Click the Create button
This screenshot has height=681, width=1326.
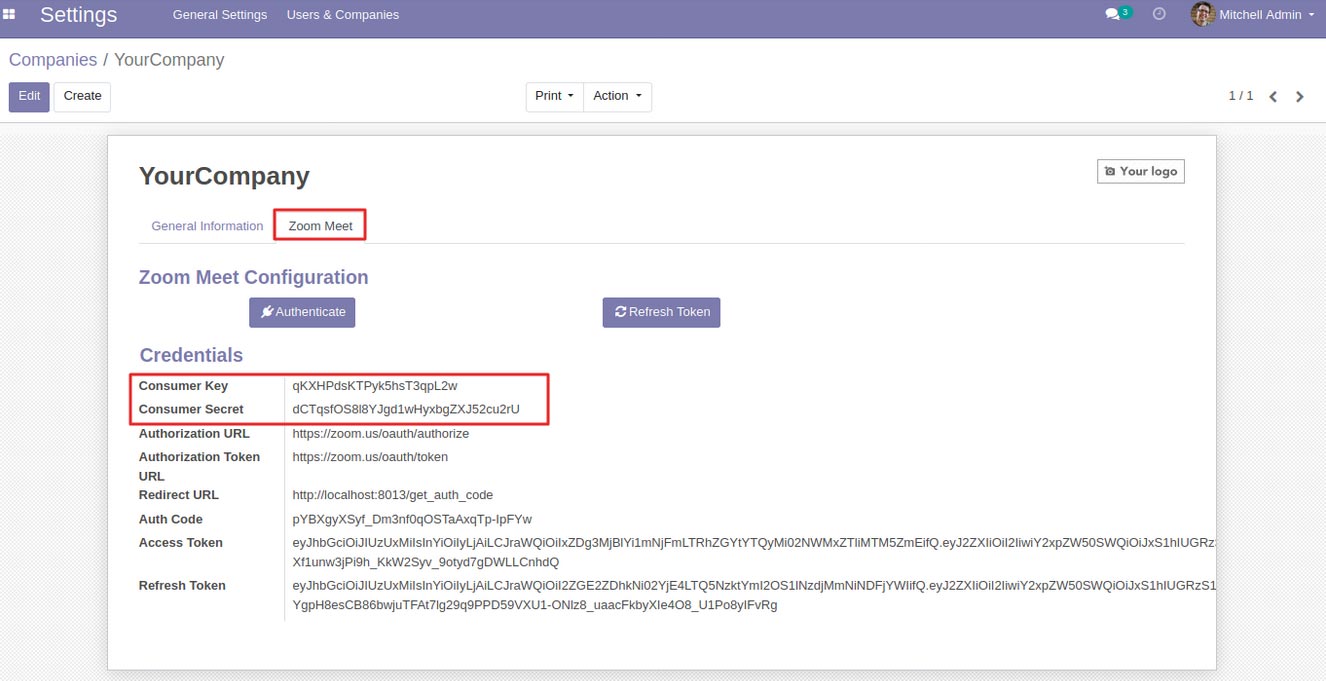coord(82,96)
